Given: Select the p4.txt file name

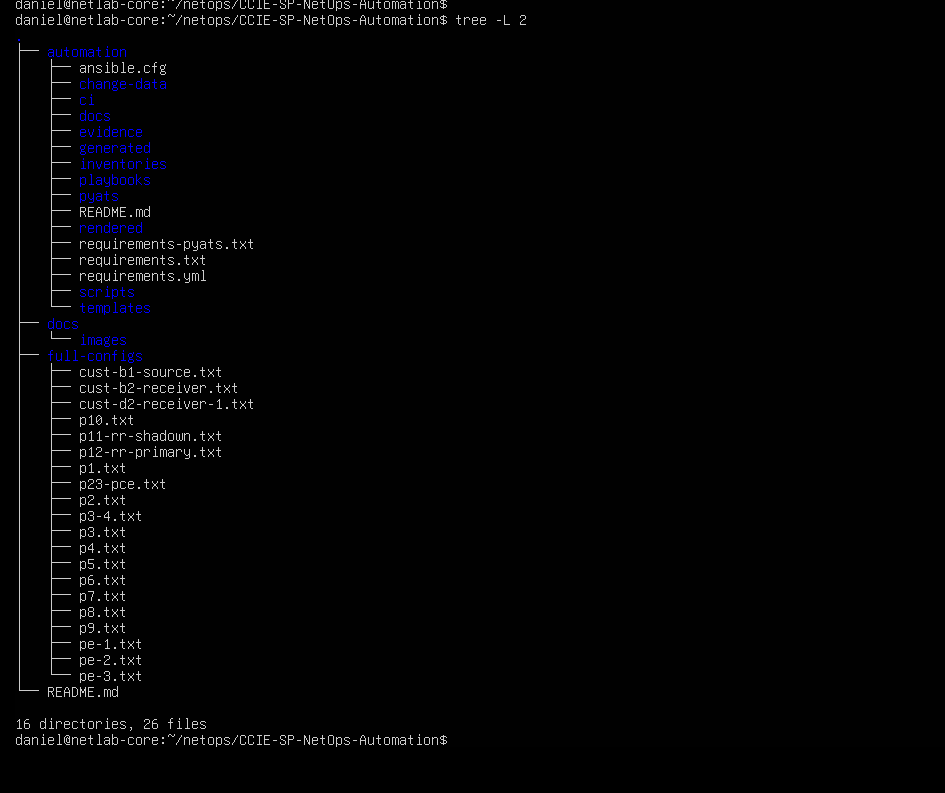Looking at the screenshot, I should [x=102, y=548].
